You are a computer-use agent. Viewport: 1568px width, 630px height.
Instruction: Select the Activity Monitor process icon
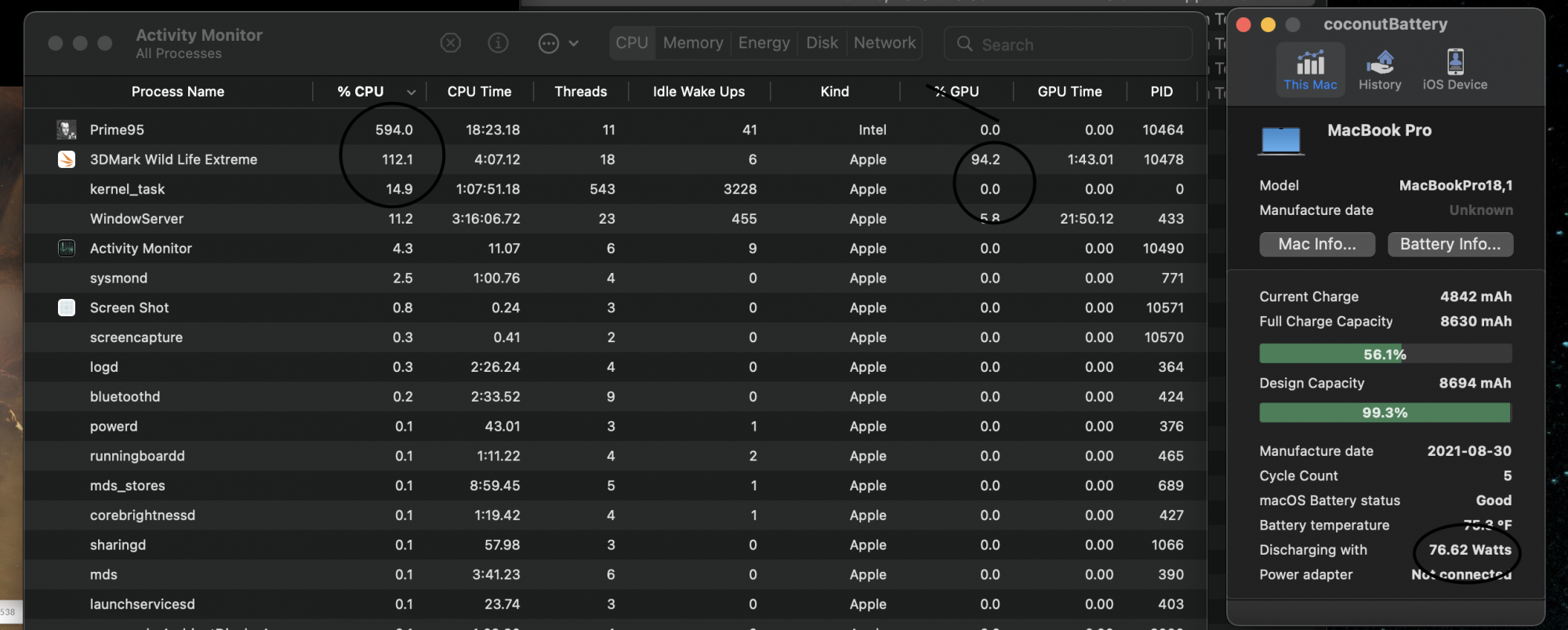67,248
